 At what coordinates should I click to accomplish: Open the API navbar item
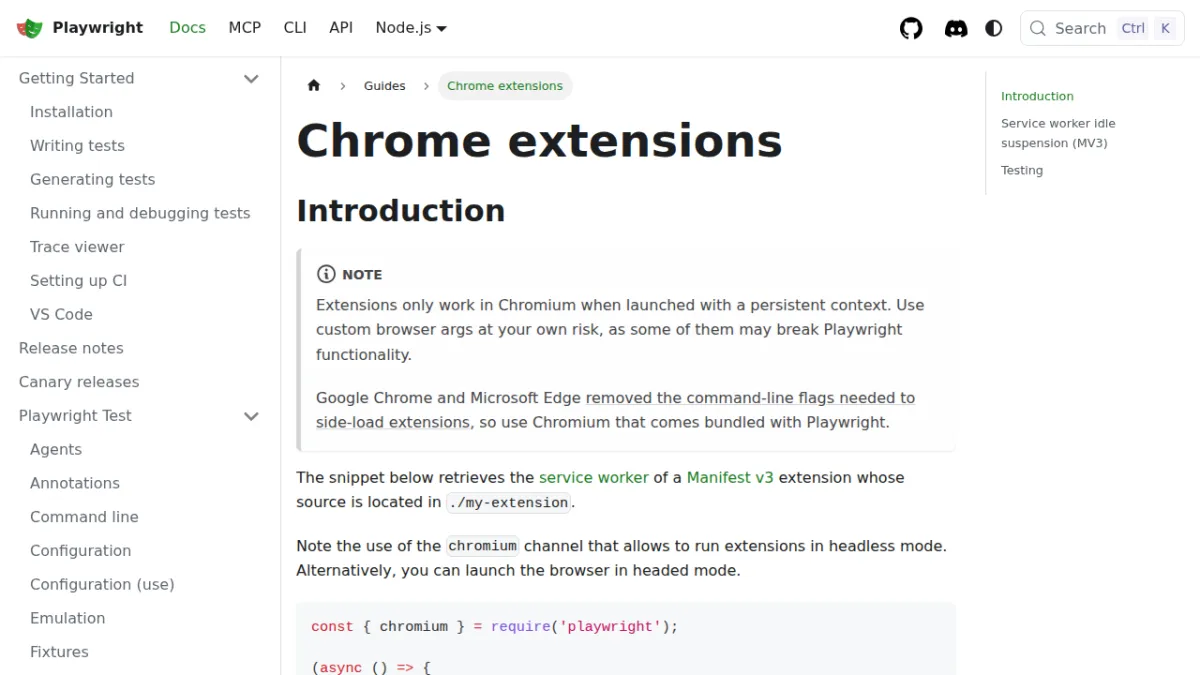click(x=341, y=28)
